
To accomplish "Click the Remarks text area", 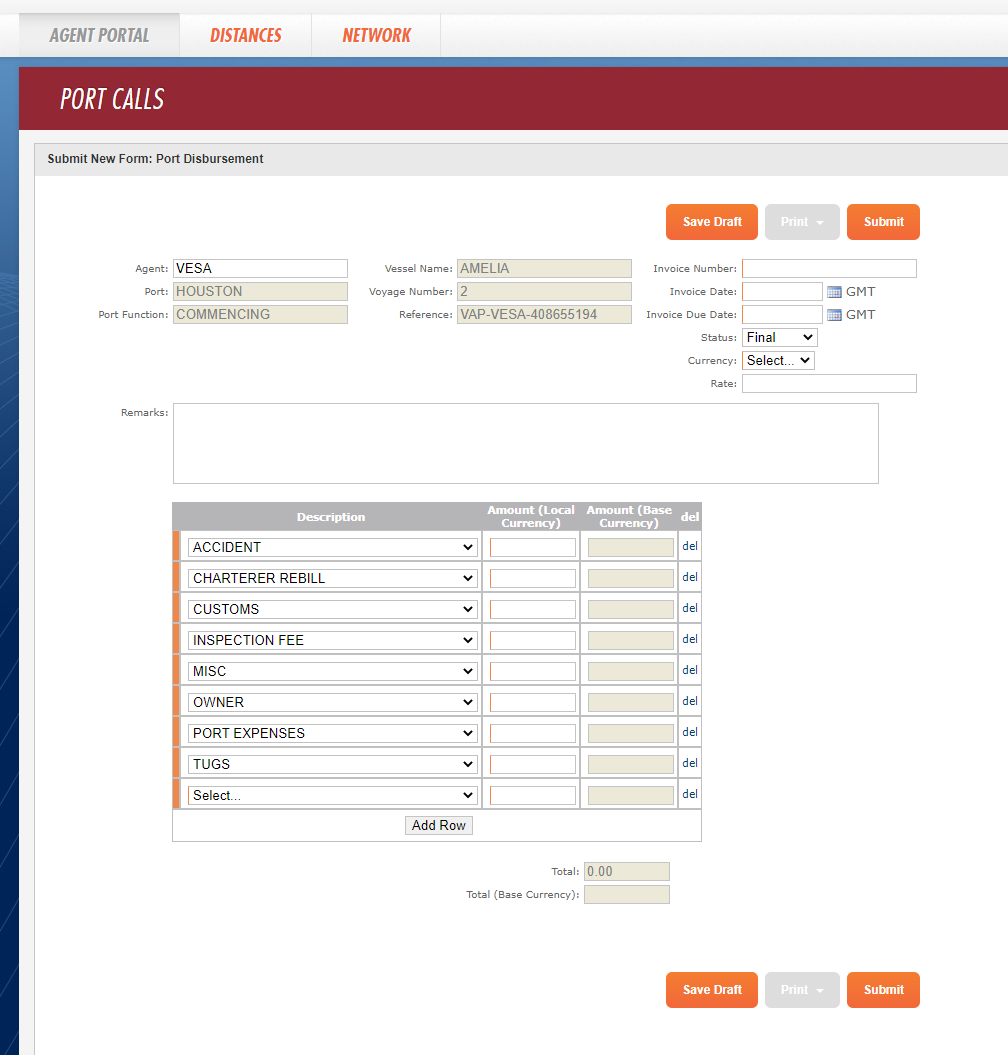I will coord(526,442).
